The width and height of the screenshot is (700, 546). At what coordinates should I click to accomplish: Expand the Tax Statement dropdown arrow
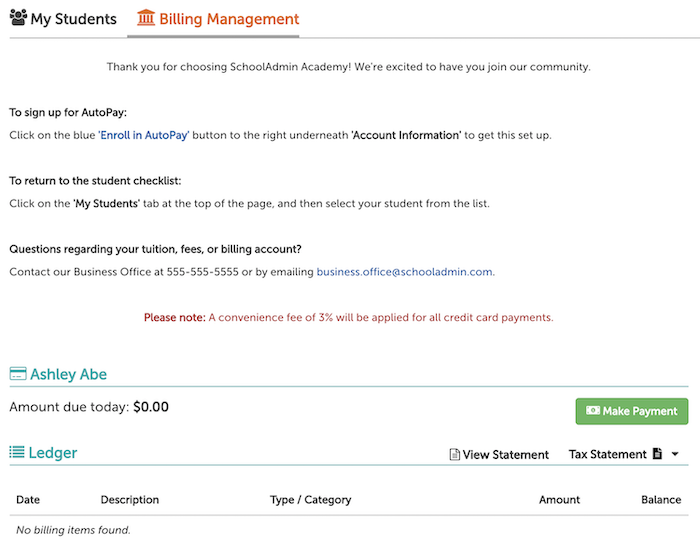pos(675,454)
